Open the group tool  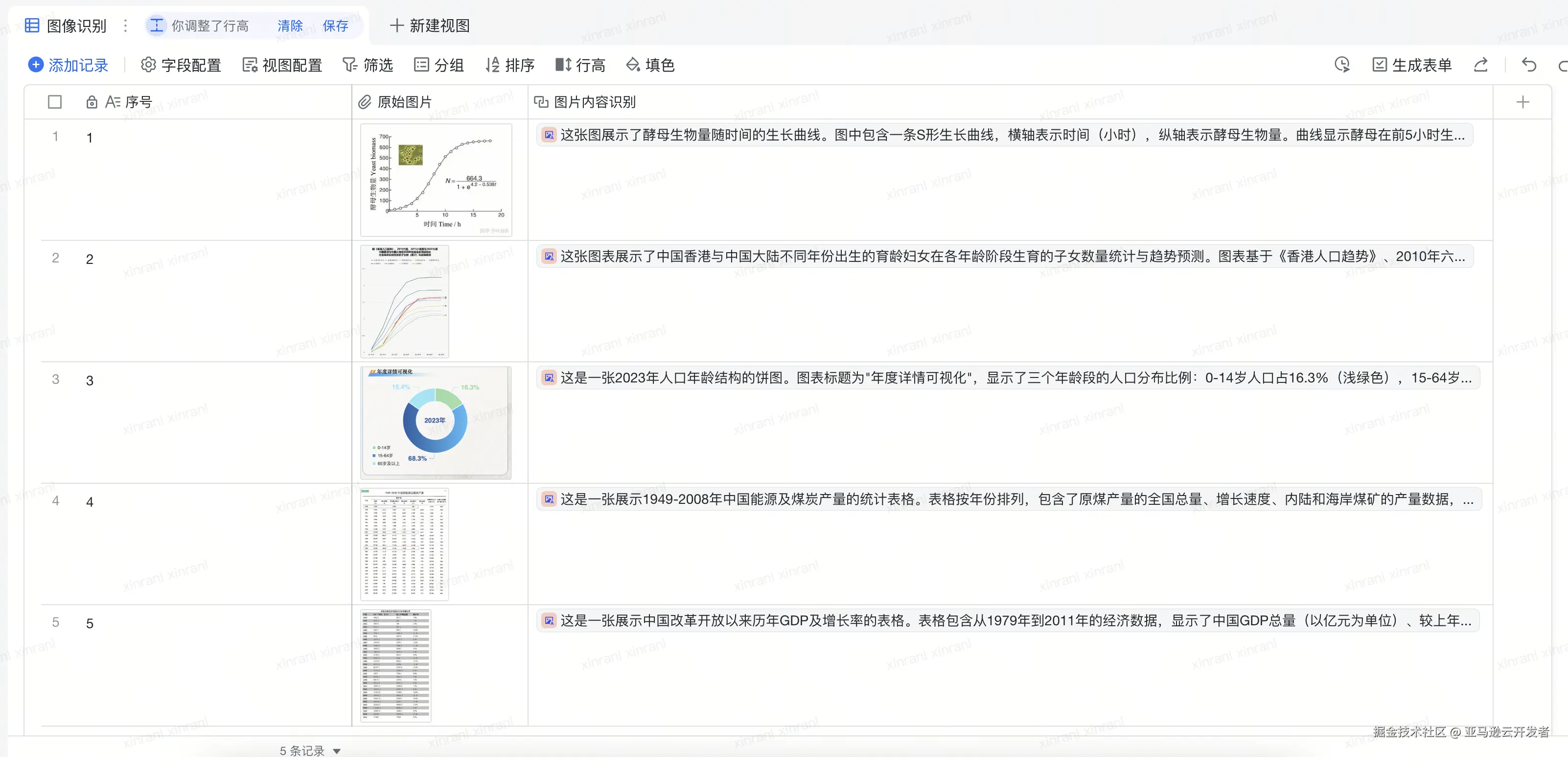439,65
